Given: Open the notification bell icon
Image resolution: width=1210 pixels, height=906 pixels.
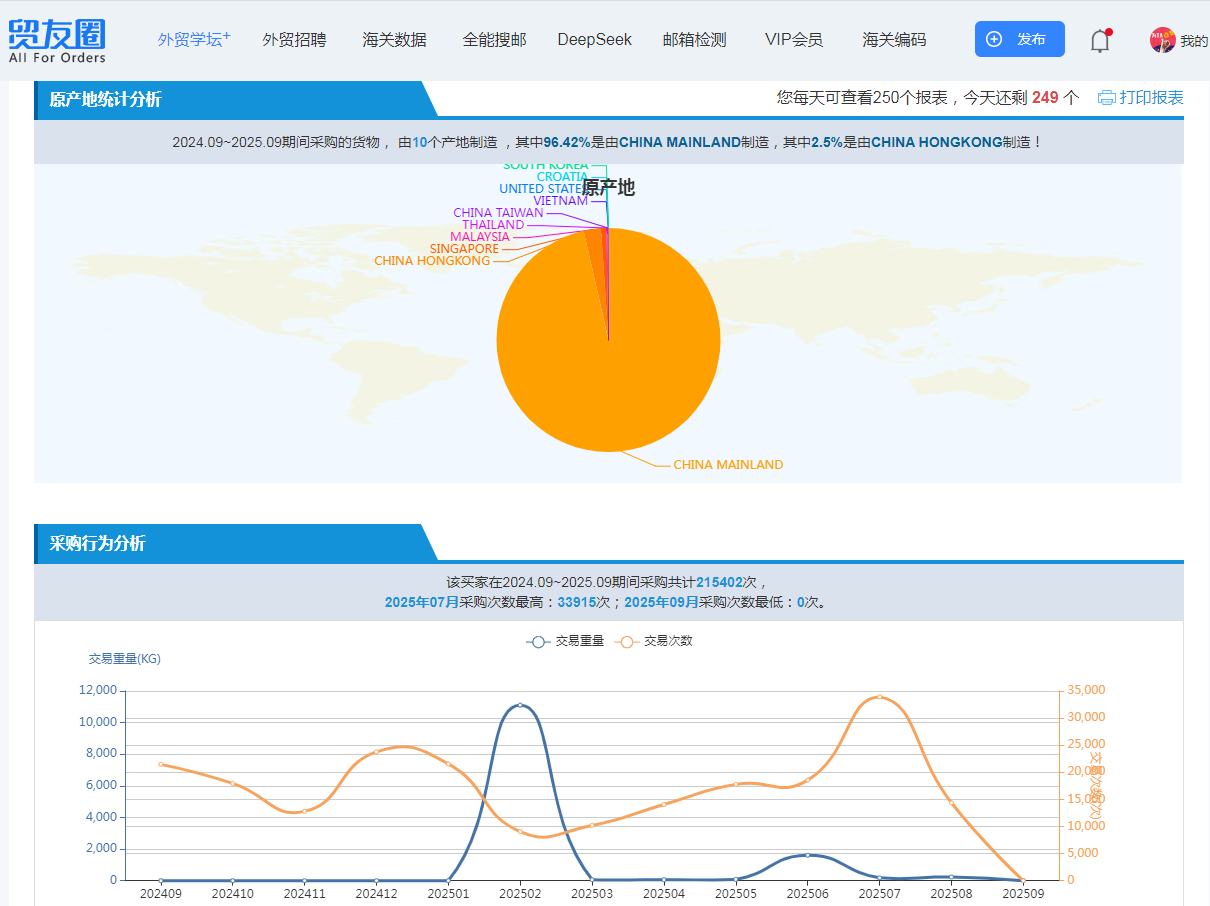Looking at the screenshot, I should (1100, 41).
